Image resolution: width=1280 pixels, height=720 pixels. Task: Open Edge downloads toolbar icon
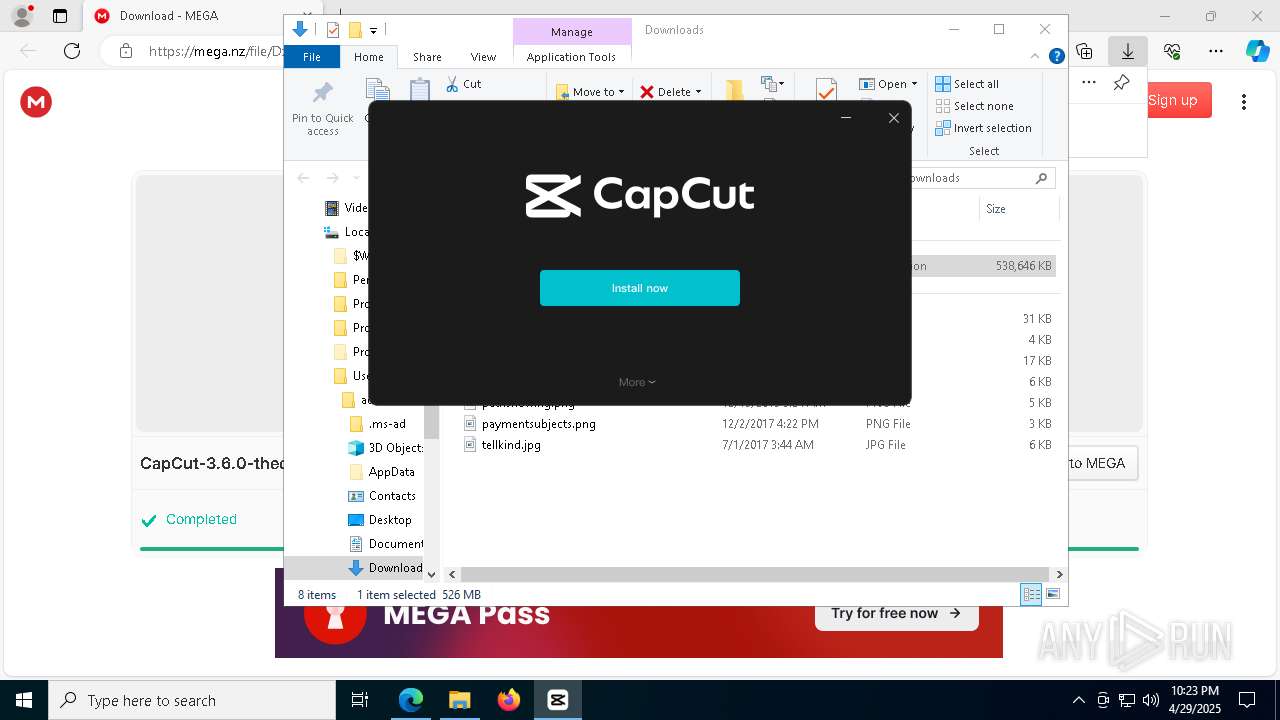tap(1128, 51)
